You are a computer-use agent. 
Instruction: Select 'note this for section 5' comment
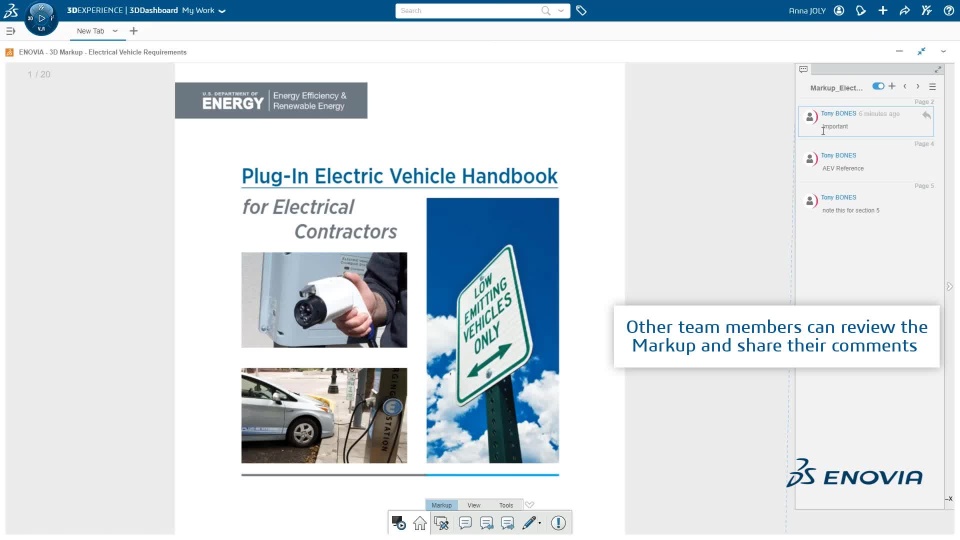(866, 204)
